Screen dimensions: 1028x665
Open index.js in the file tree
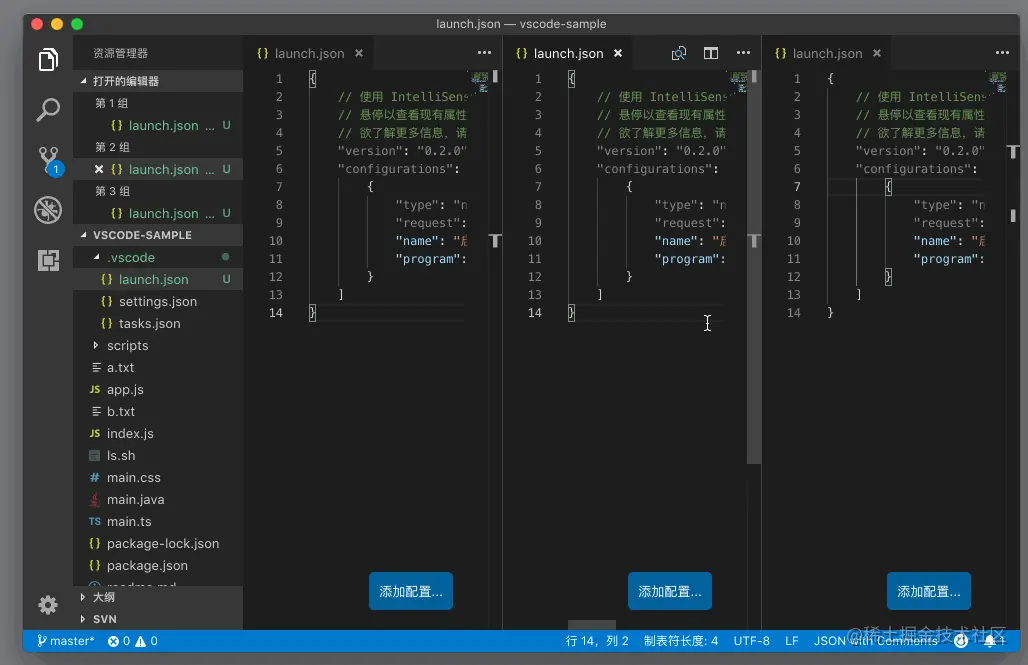point(158,433)
